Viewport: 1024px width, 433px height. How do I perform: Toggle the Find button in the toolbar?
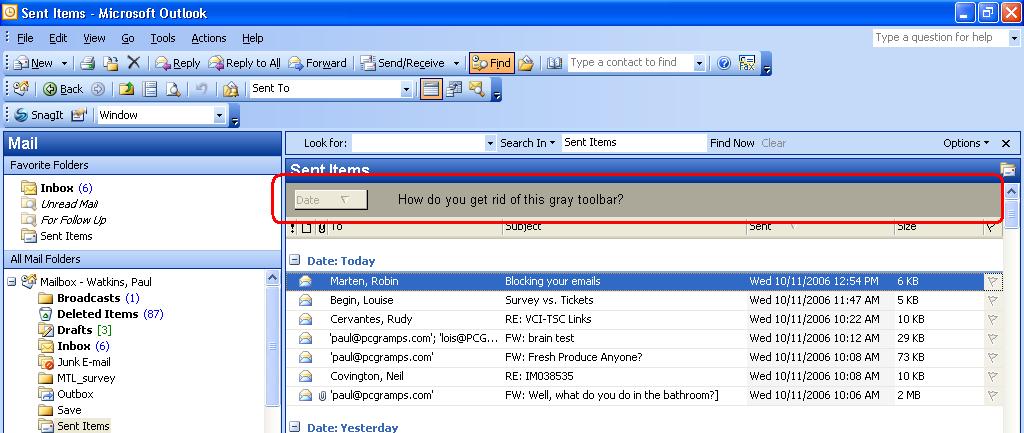pos(491,63)
